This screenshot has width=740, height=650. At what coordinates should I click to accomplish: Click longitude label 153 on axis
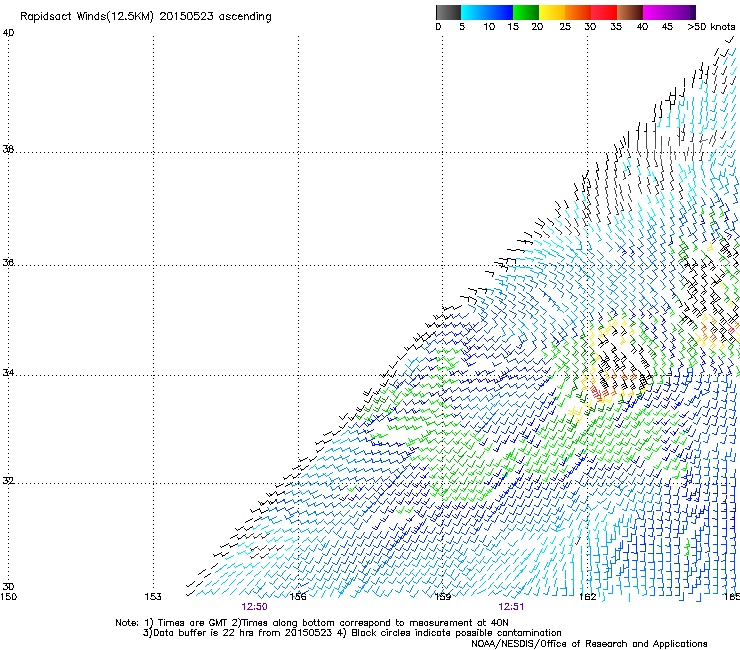pos(153,597)
